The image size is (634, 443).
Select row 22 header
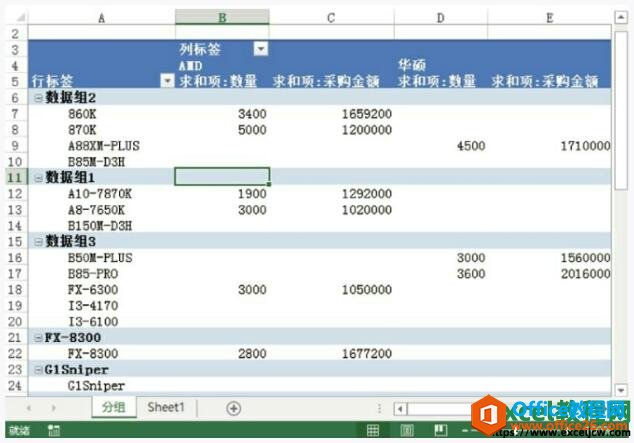pyautogui.click(x=15, y=354)
